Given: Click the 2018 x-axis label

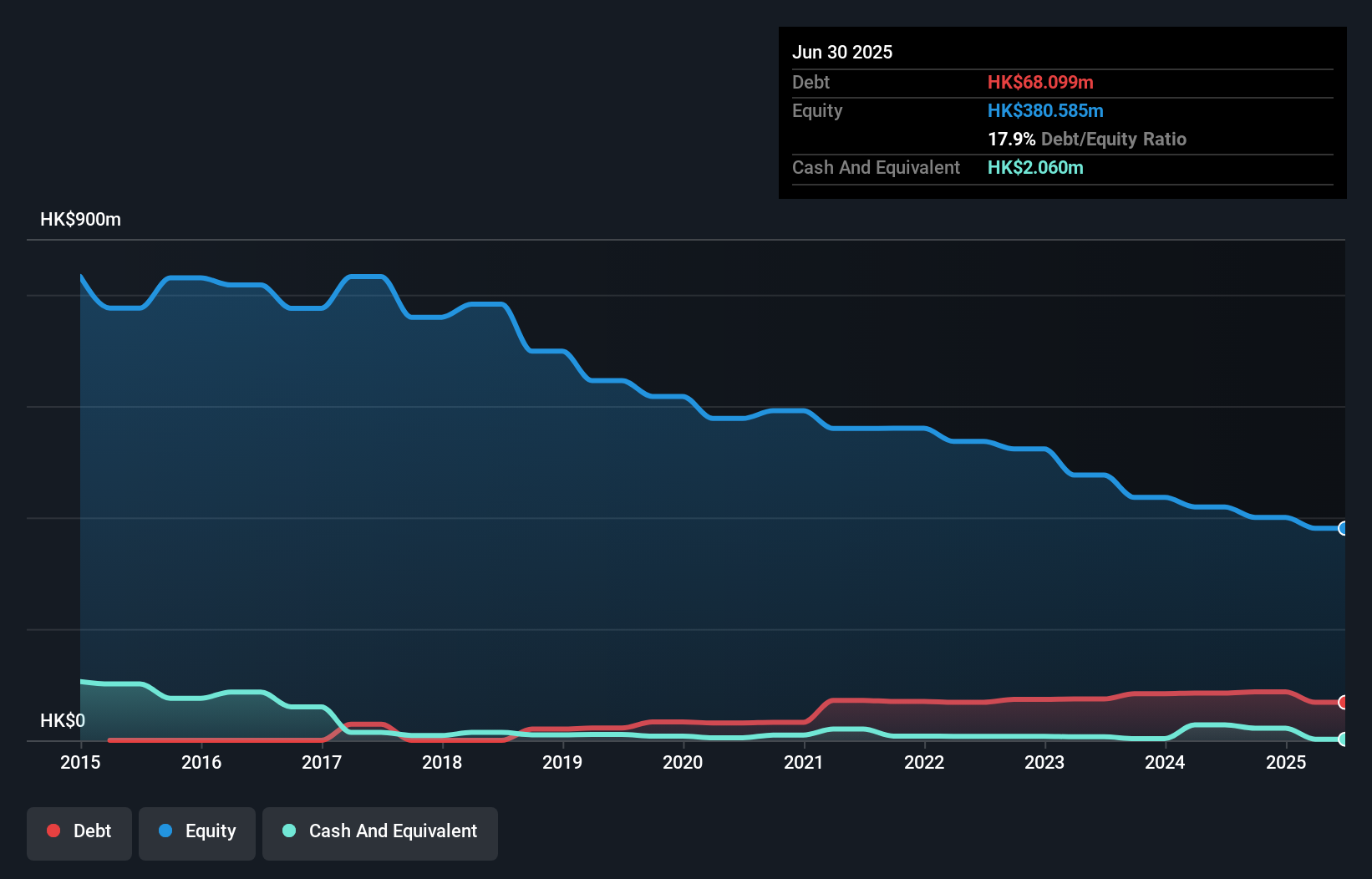Looking at the screenshot, I should pyautogui.click(x=442, y=762).
